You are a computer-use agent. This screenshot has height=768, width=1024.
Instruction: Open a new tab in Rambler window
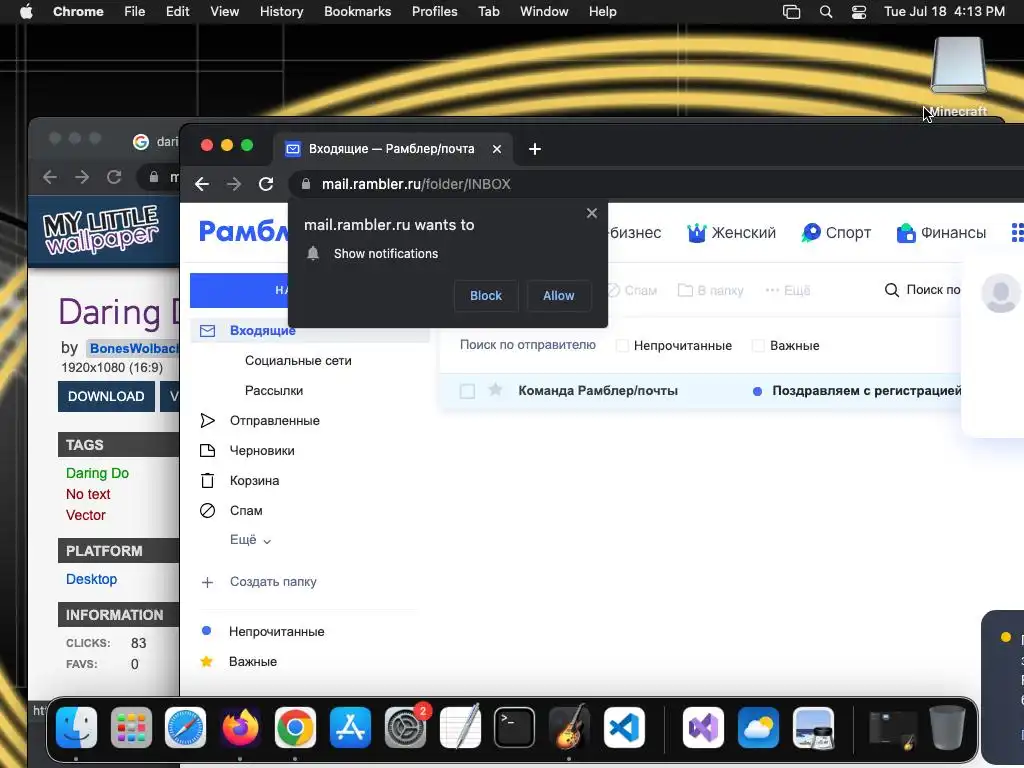(x=535, y=149)
